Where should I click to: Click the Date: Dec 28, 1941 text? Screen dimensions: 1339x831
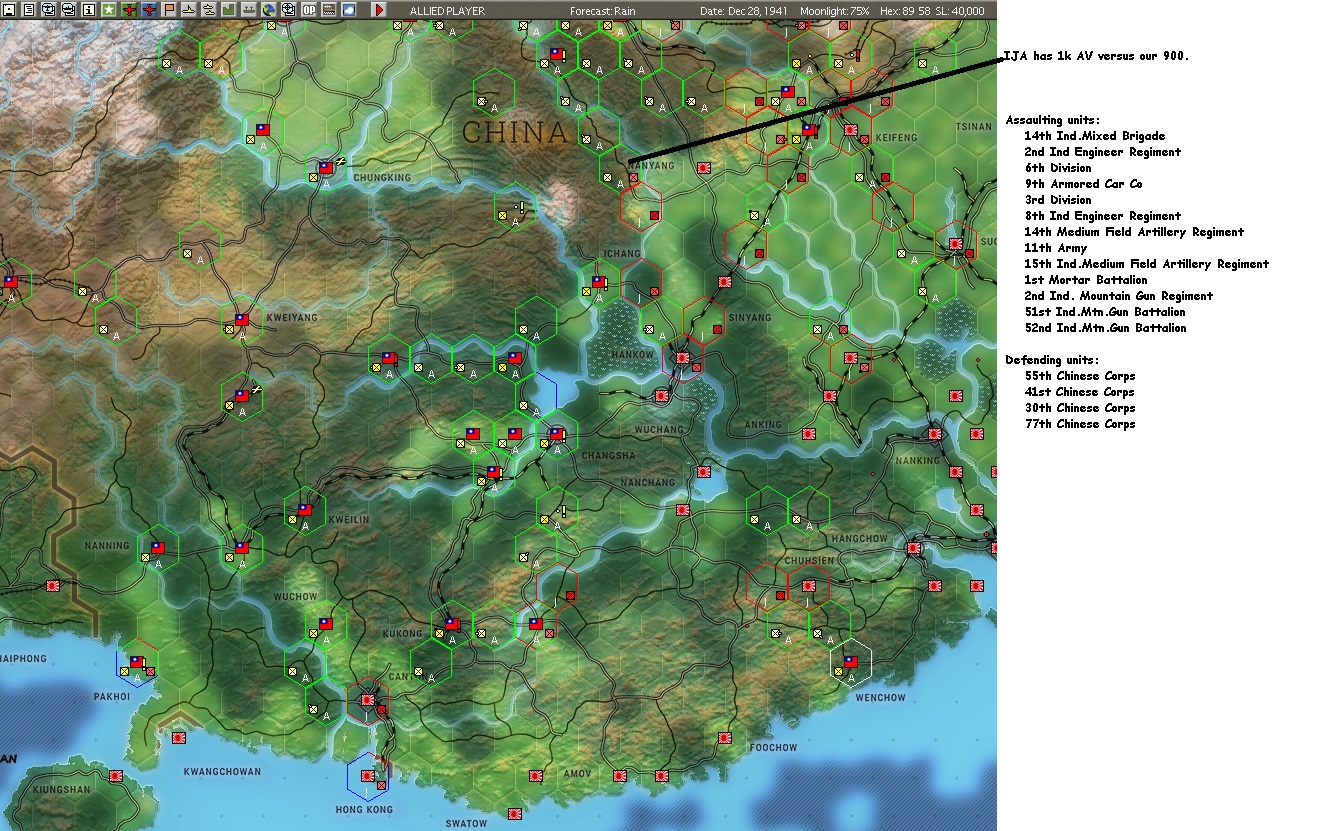coord(743,10)
